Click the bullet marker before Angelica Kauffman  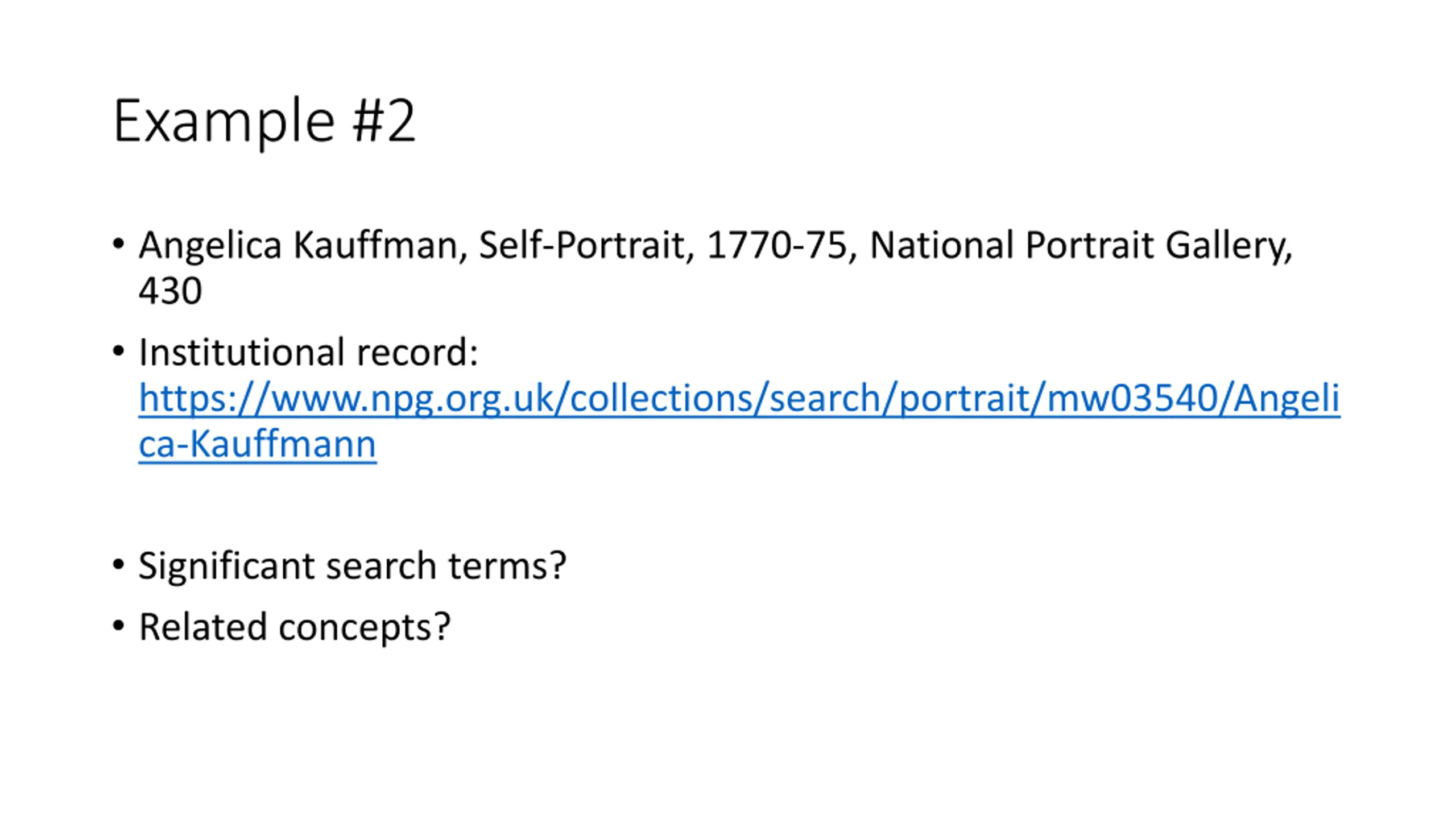pos(118,245)
